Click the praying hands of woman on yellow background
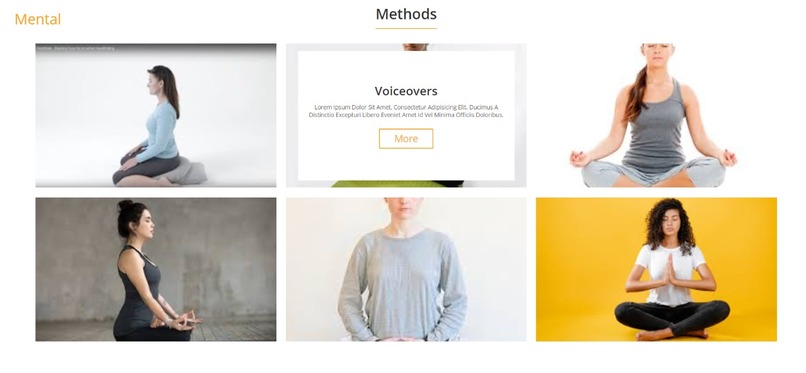The image size is (806, 373). point(670,270)
